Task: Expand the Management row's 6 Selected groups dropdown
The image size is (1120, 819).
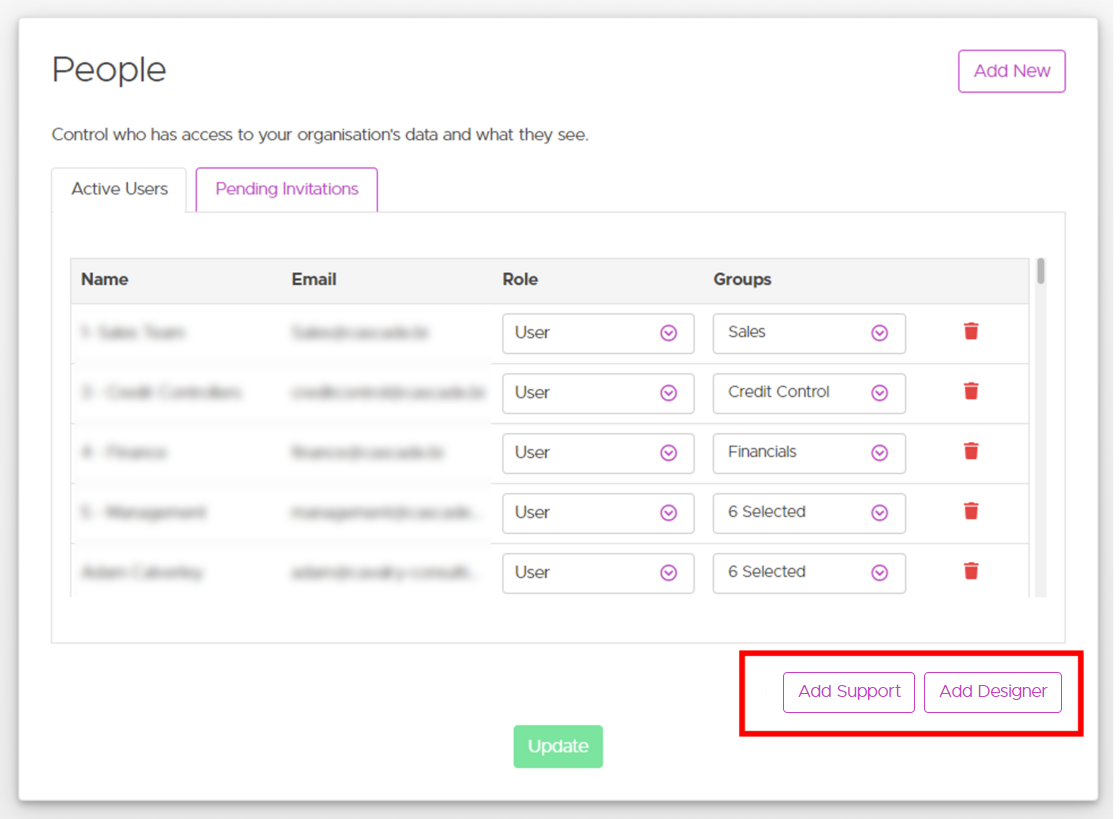Action: point(808,513)
